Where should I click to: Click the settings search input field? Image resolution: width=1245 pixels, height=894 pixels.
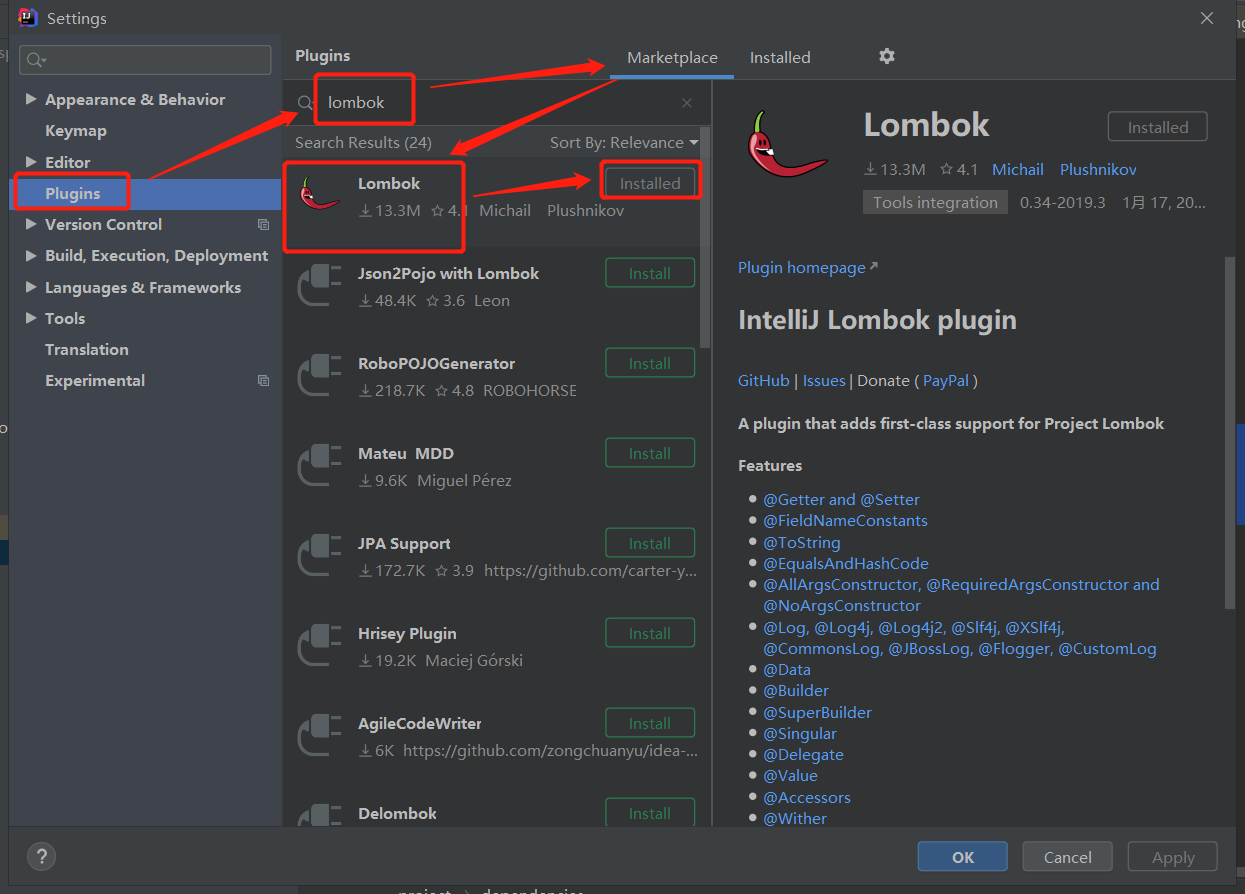coord(145,60)
